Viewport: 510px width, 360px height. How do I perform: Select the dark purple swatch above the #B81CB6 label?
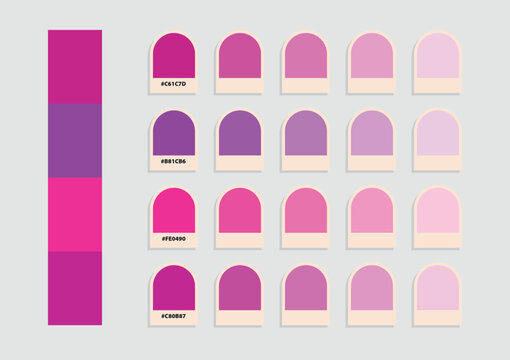pyautogui.click(x=174, y=133)
